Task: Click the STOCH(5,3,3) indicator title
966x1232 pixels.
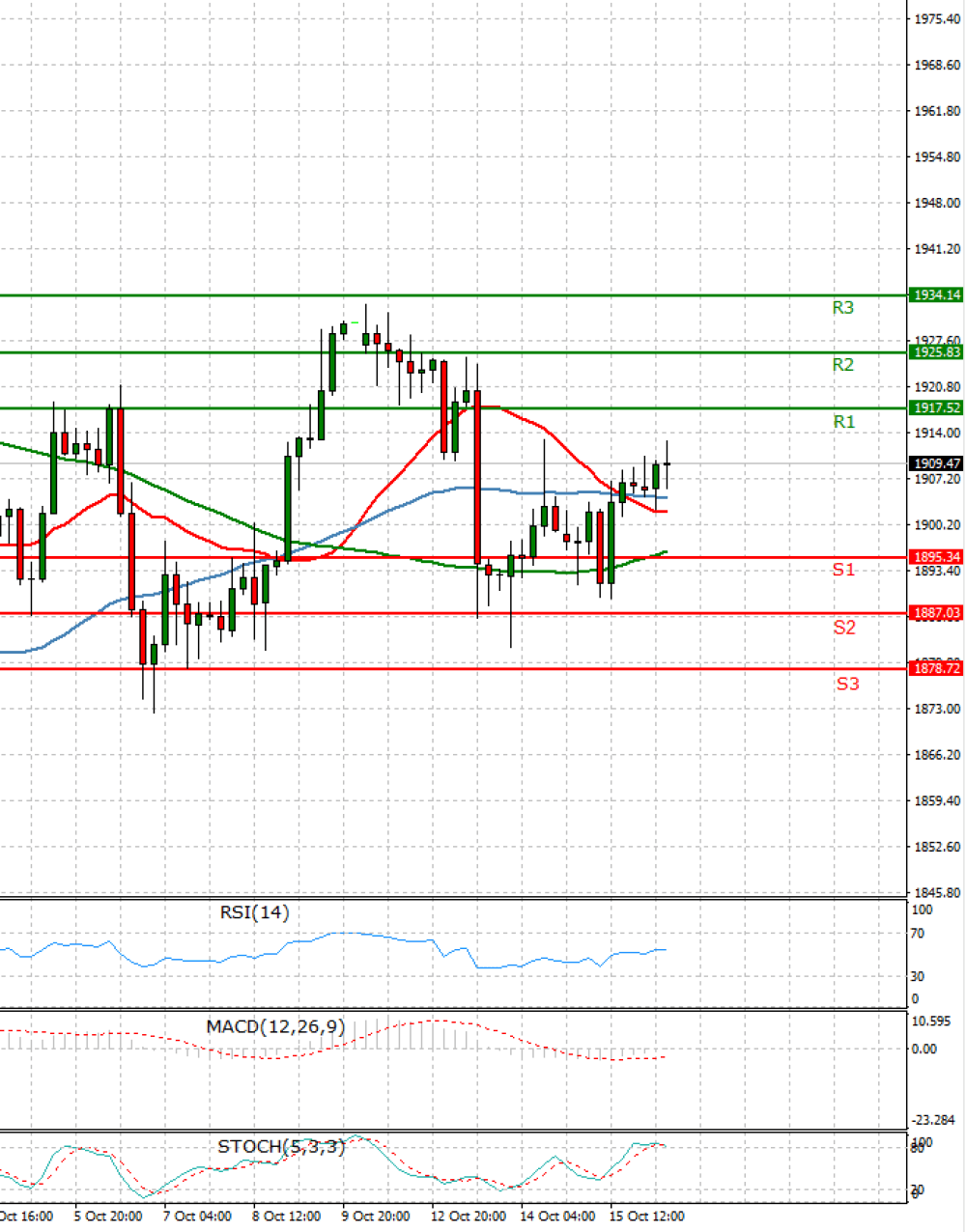Action: pyautogui.click(x=281, y=1146)
